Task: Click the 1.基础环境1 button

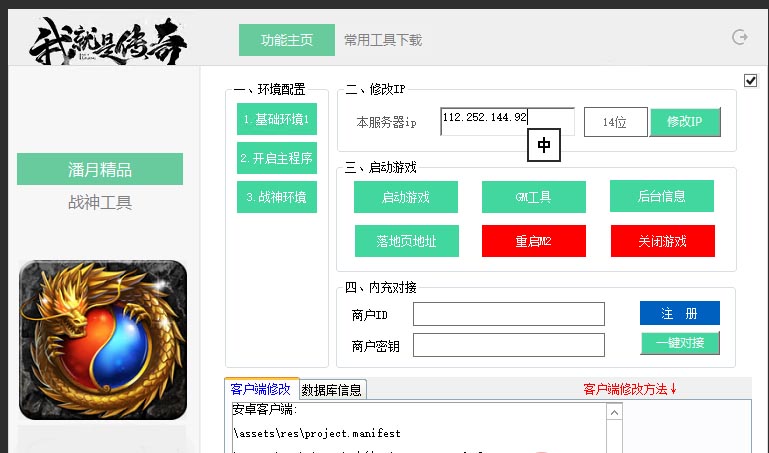Action: (277, 119)
